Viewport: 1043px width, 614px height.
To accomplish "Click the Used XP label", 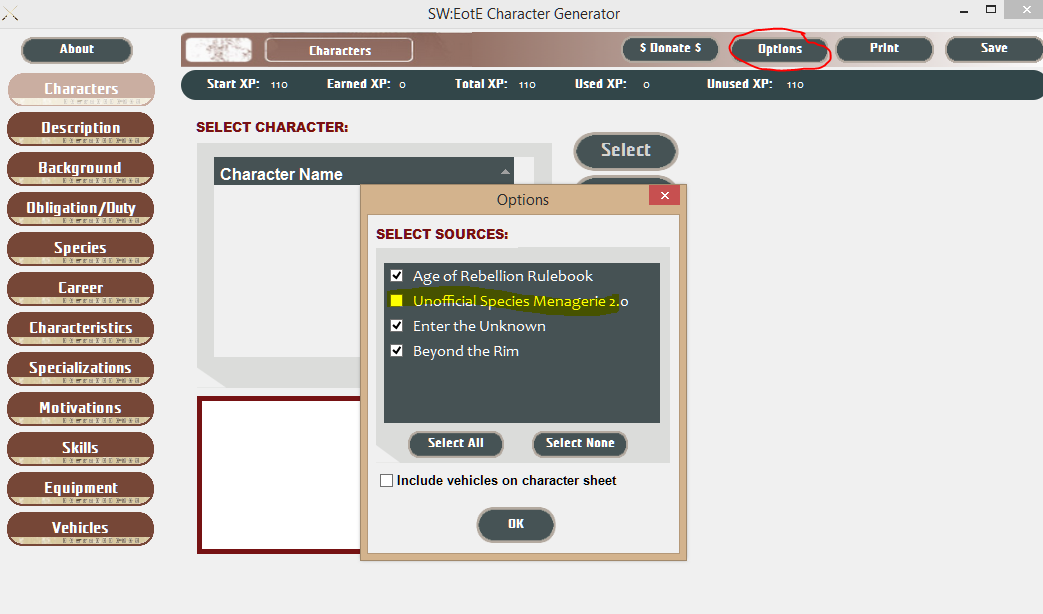I will [x=601, y=84].
